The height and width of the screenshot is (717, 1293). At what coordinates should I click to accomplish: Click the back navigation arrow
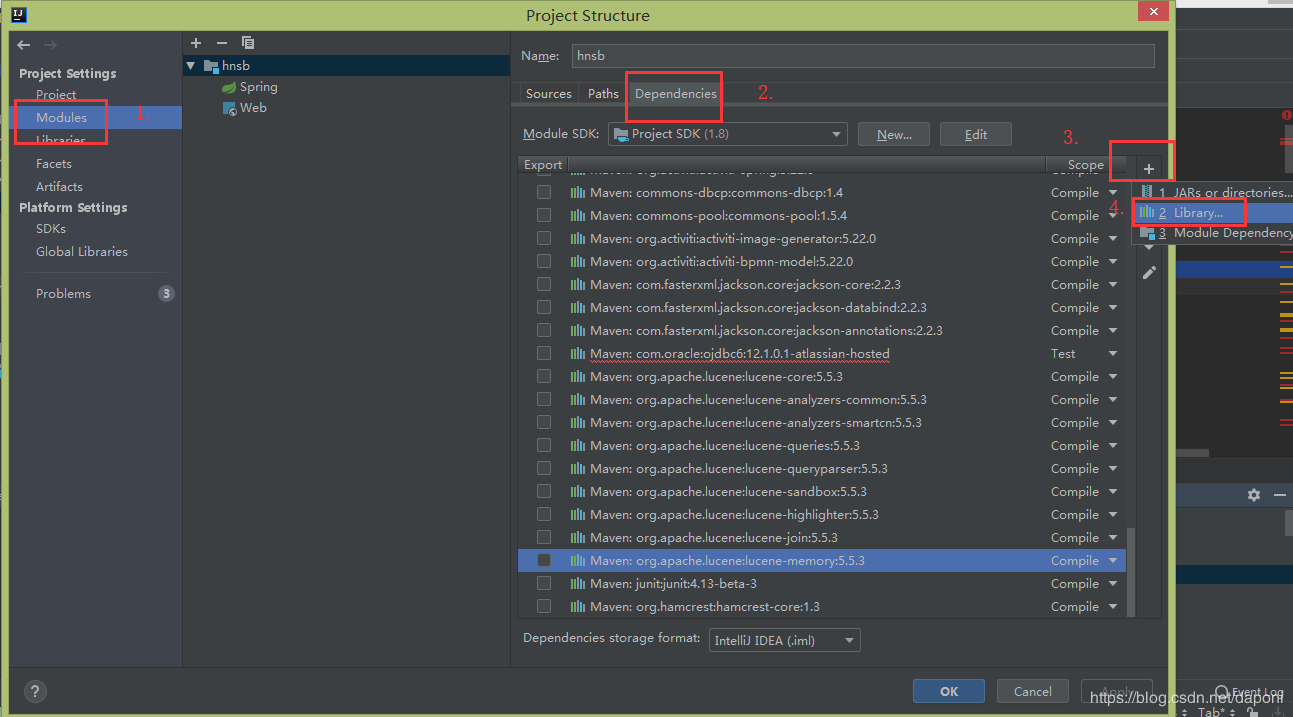(x=24, y=45)
